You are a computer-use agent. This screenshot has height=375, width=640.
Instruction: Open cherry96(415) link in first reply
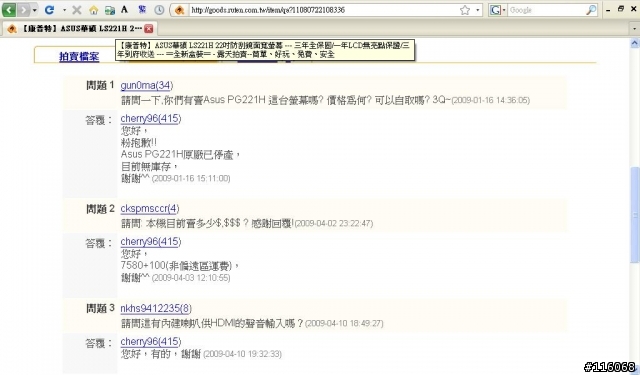pyautogui.click(x=151, y=118)
